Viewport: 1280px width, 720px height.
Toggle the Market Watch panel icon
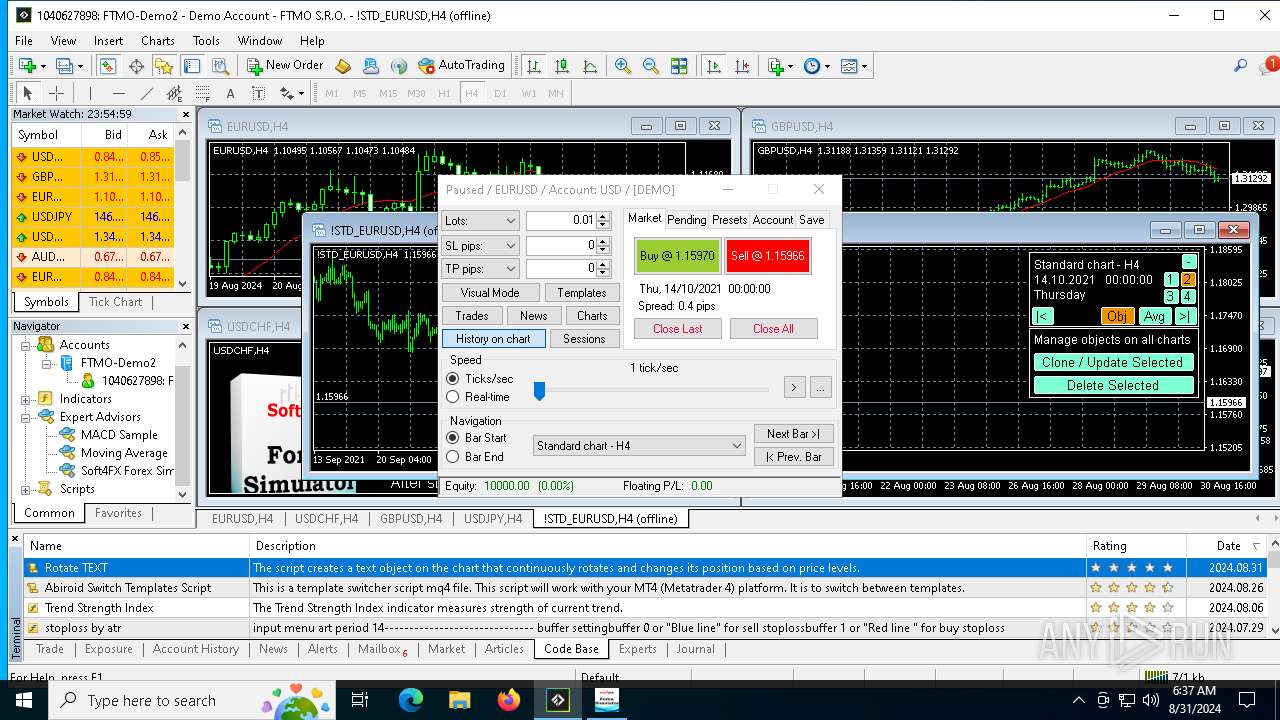pos(107,66)
